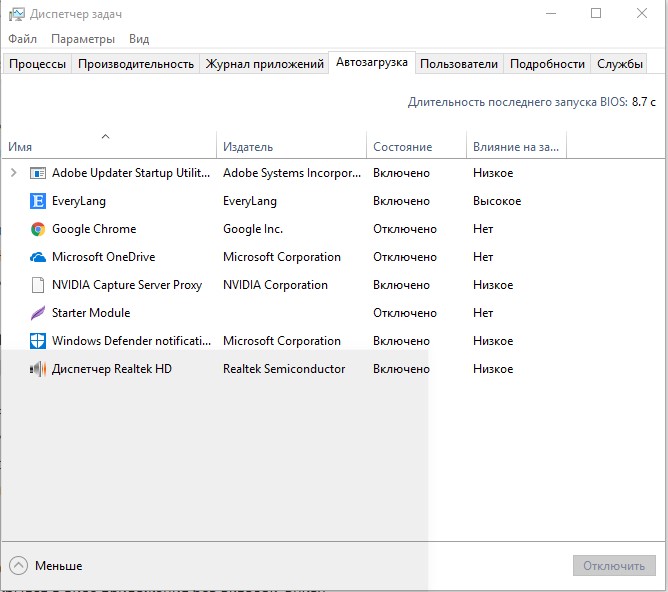This screenshot has height=592, width=668.
Task: Click the Adobe Updater Startup Utility icon
Action: (38, 173)
